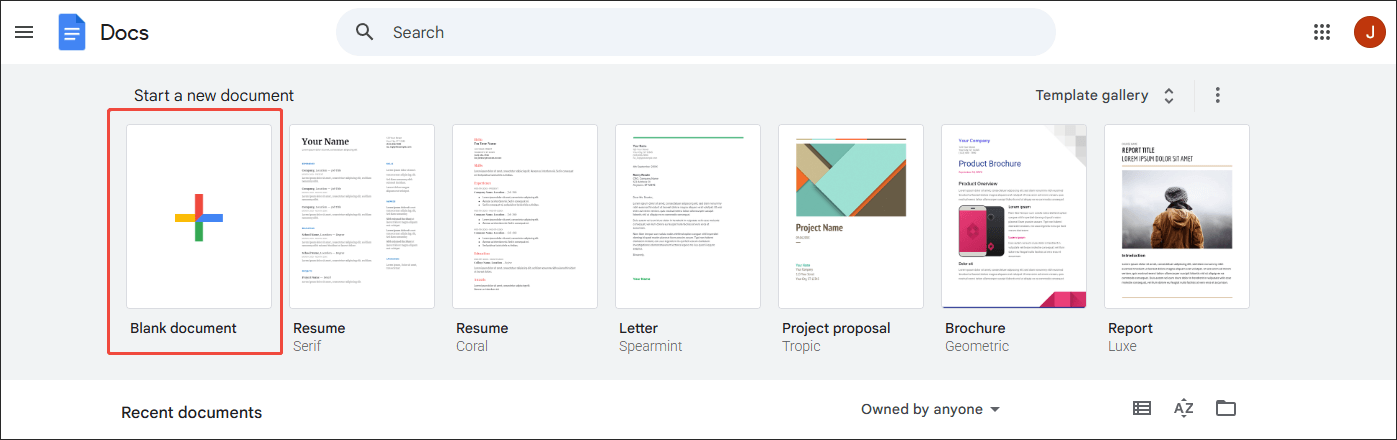1397x440 pixels.
Task: Click the search magnifier icon
Action: coord(365,32)
